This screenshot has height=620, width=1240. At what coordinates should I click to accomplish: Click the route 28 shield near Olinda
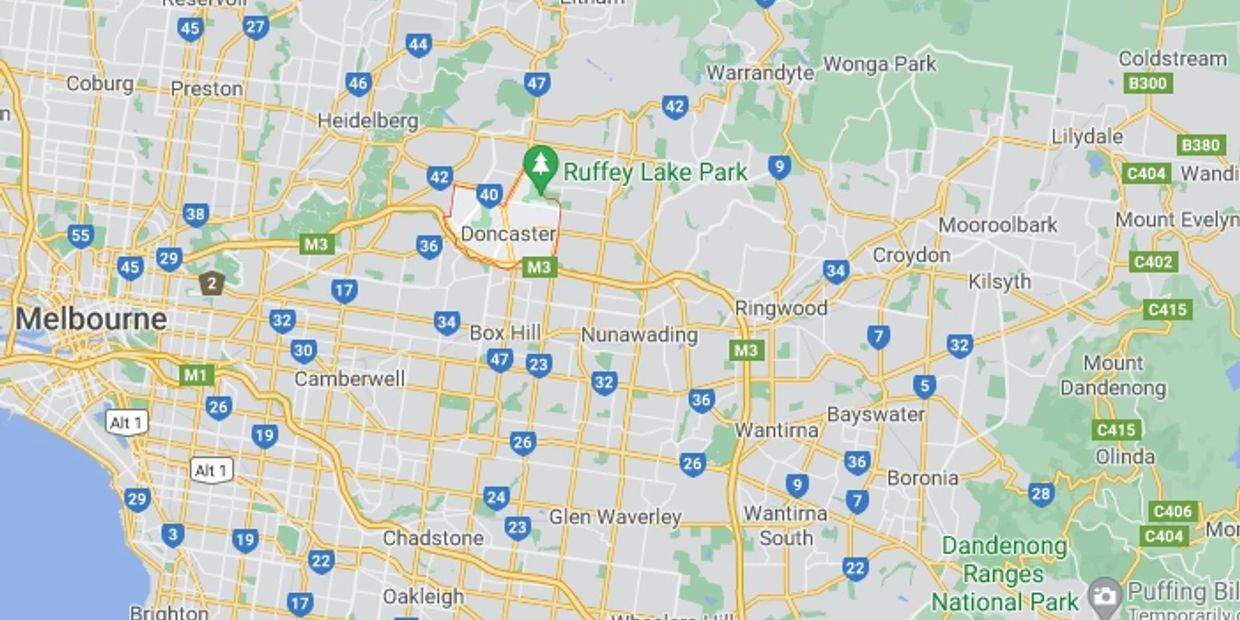(1041, 493)
